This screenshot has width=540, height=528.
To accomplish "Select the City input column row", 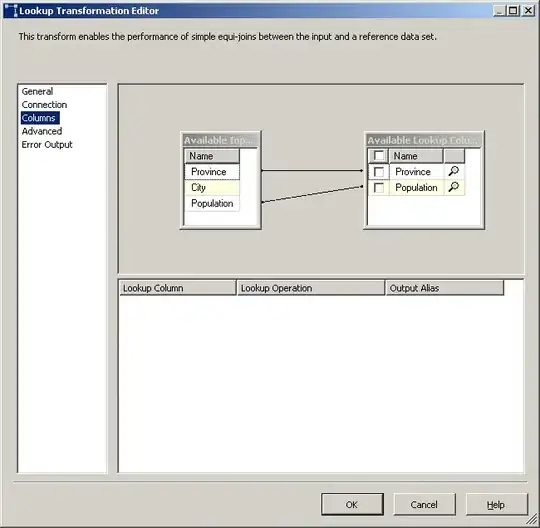I will (212, 187).
